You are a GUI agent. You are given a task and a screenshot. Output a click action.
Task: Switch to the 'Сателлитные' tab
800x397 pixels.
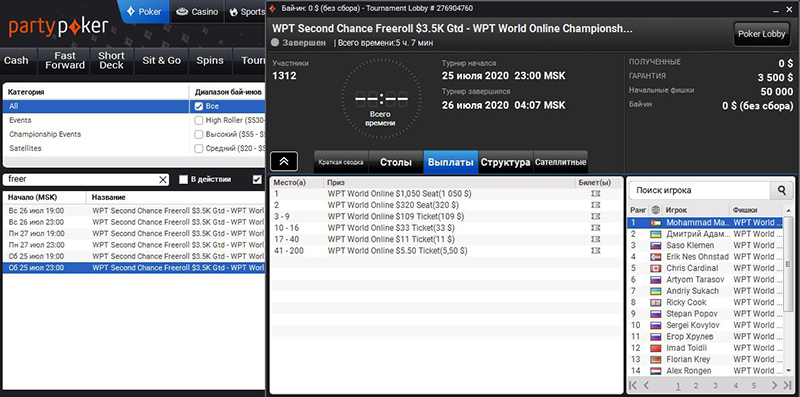click(x=560, y=162)
